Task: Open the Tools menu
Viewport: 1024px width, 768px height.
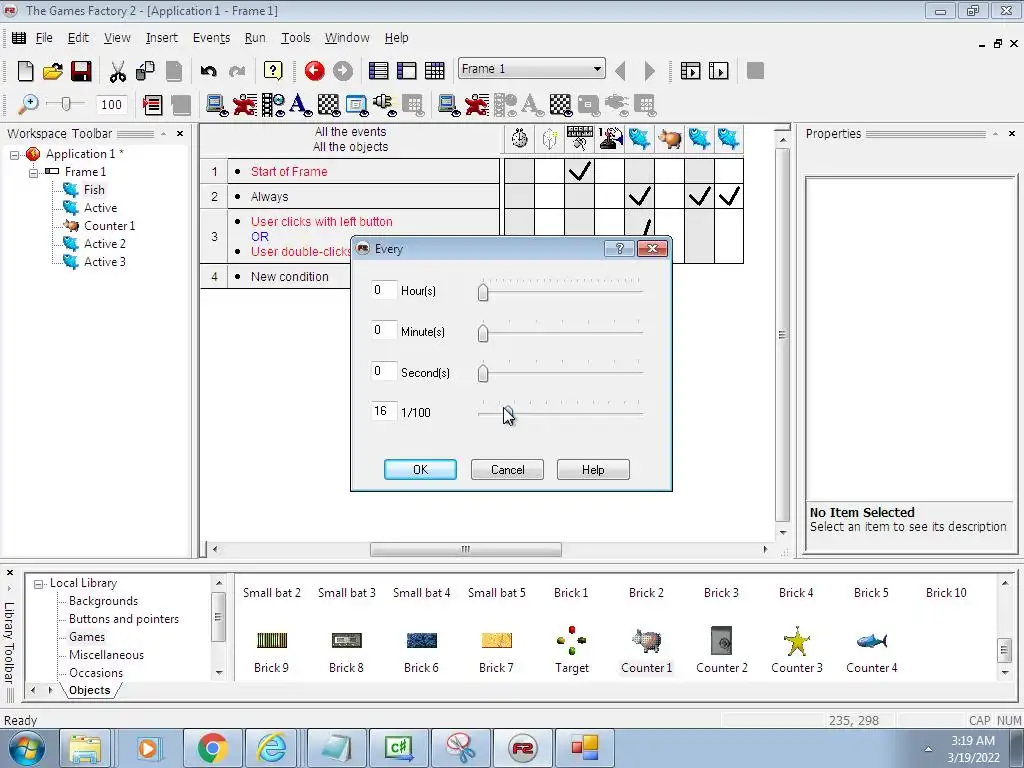Action: pos(295,38)
